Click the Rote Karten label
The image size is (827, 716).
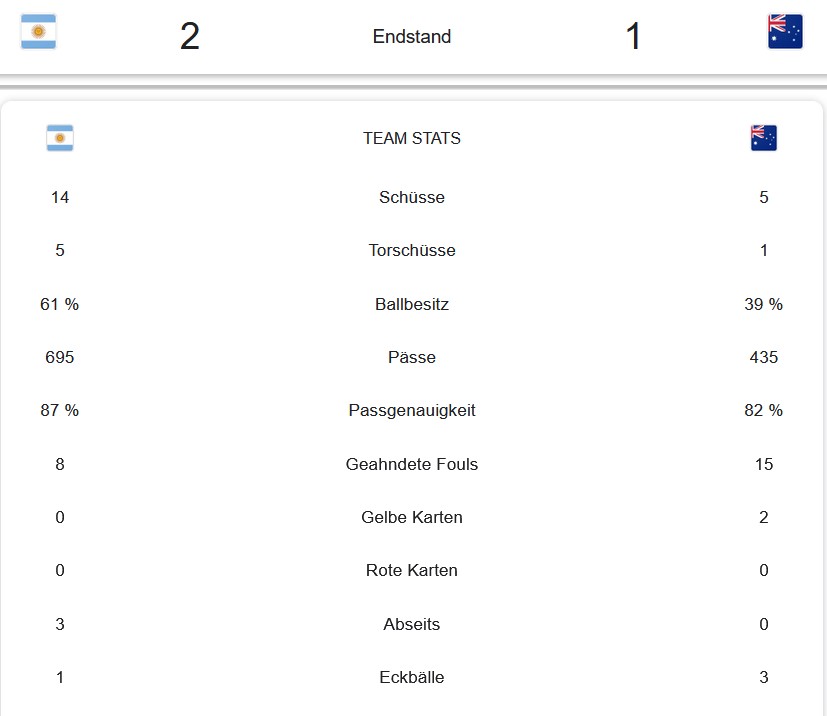pyautogui.click(x=412, y=570)
